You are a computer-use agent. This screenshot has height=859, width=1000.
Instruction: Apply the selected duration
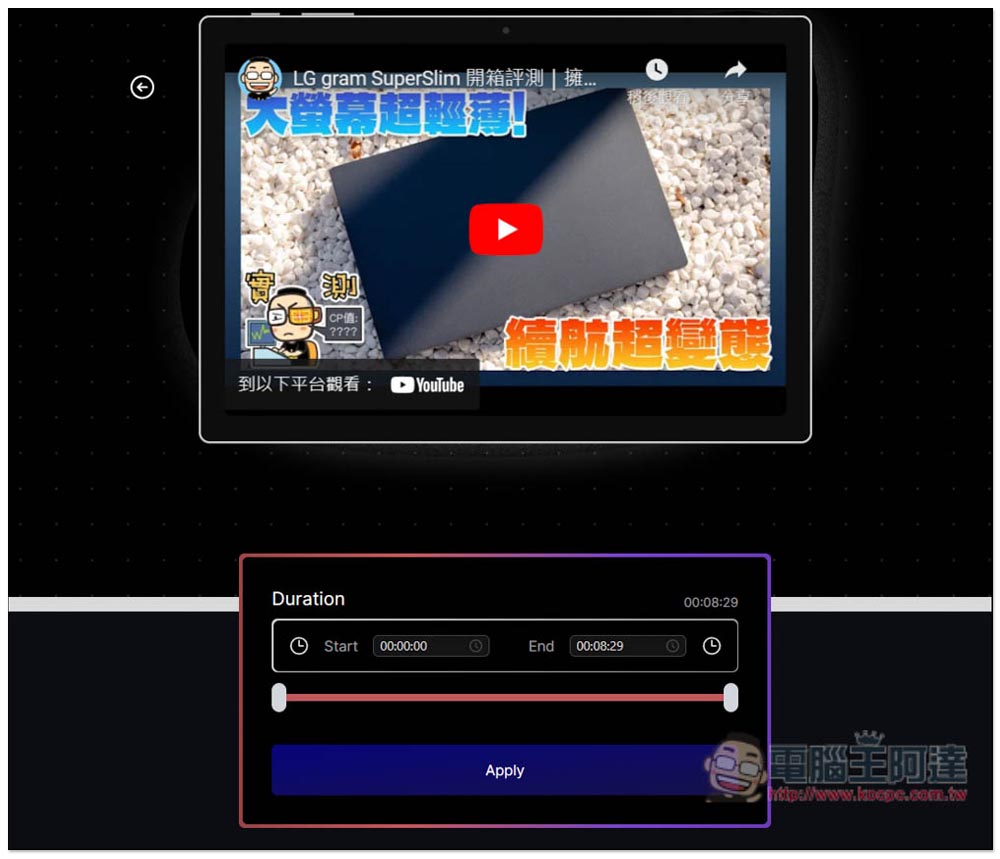point(504,770)
